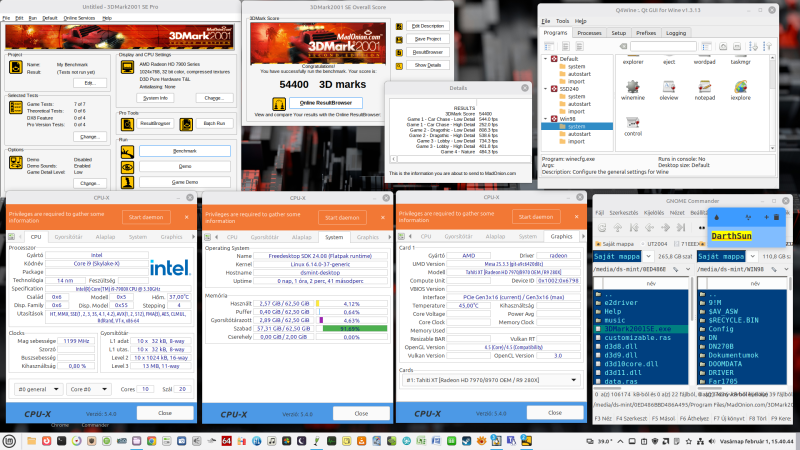The width and height of the screenshot is (800, 450).
Task: Open the winemine program icon in Q4Wine
Action: (x=633, y=87)
